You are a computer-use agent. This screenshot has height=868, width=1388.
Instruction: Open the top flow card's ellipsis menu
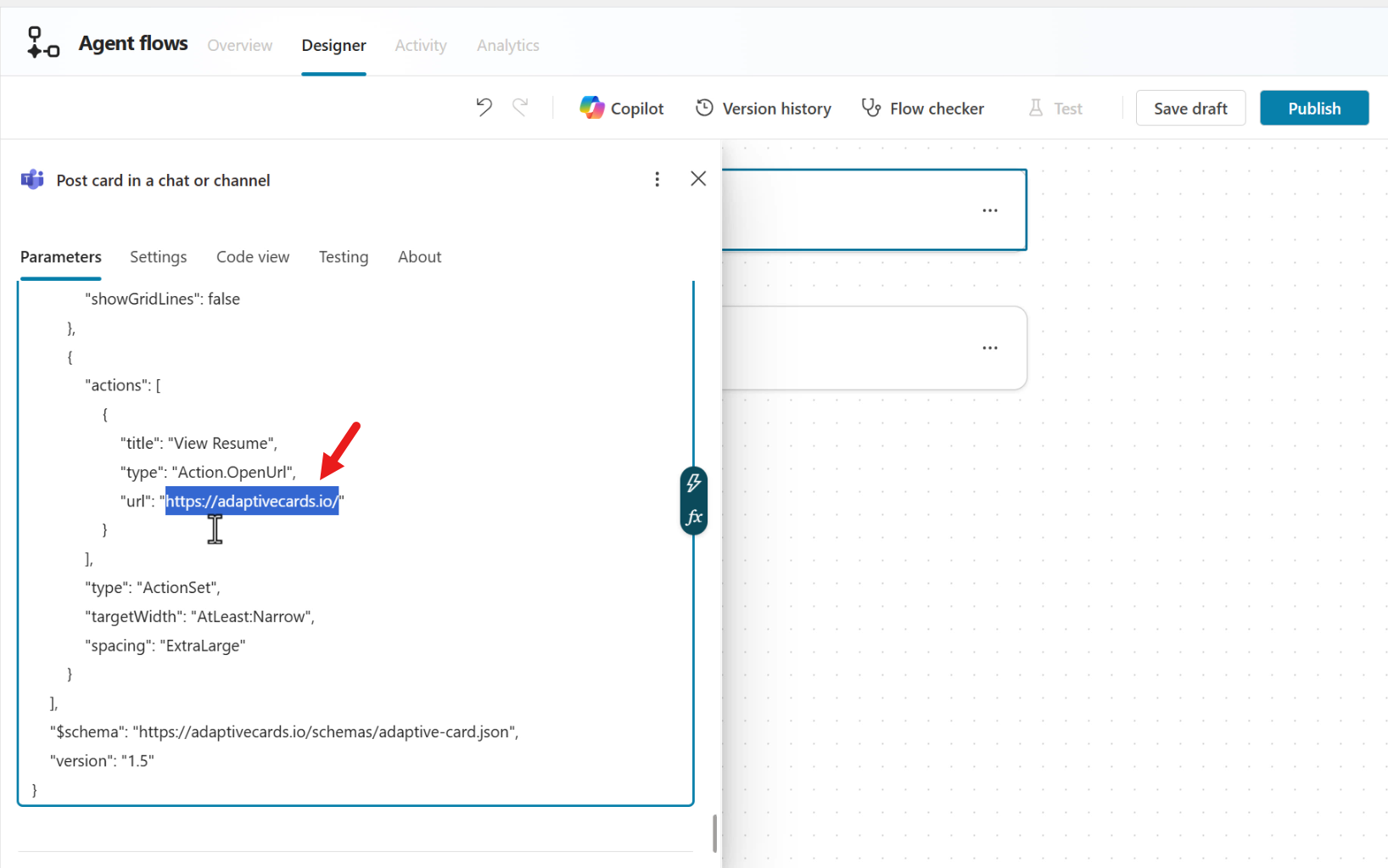click(990, 210)
